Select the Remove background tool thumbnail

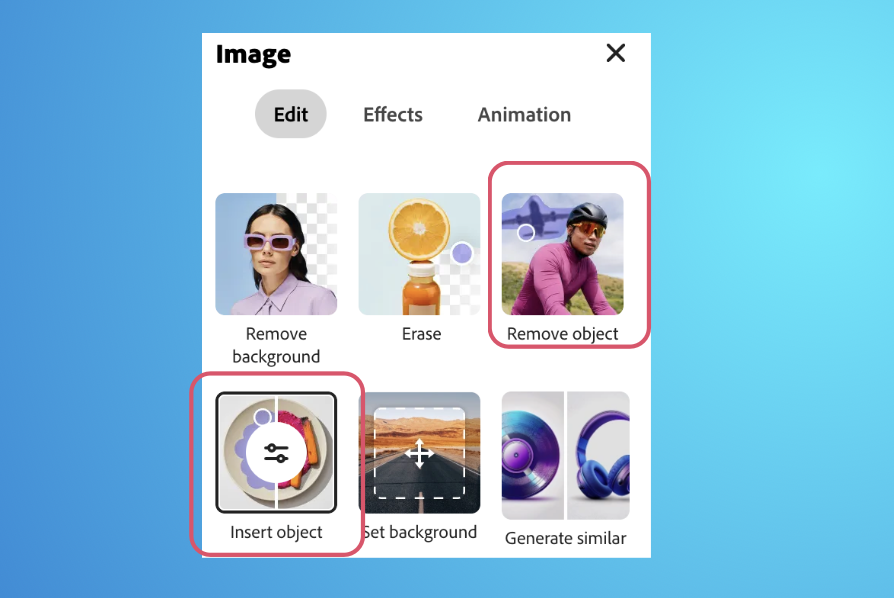pyautogui.click(x=276, y=254)
